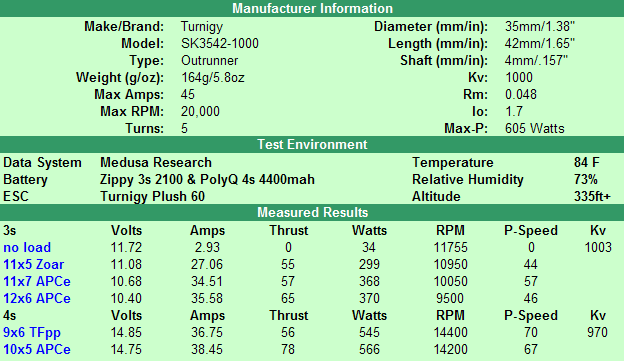Select the 'Manufacturer Information' header
624x361 pixels.
[312, 8]
